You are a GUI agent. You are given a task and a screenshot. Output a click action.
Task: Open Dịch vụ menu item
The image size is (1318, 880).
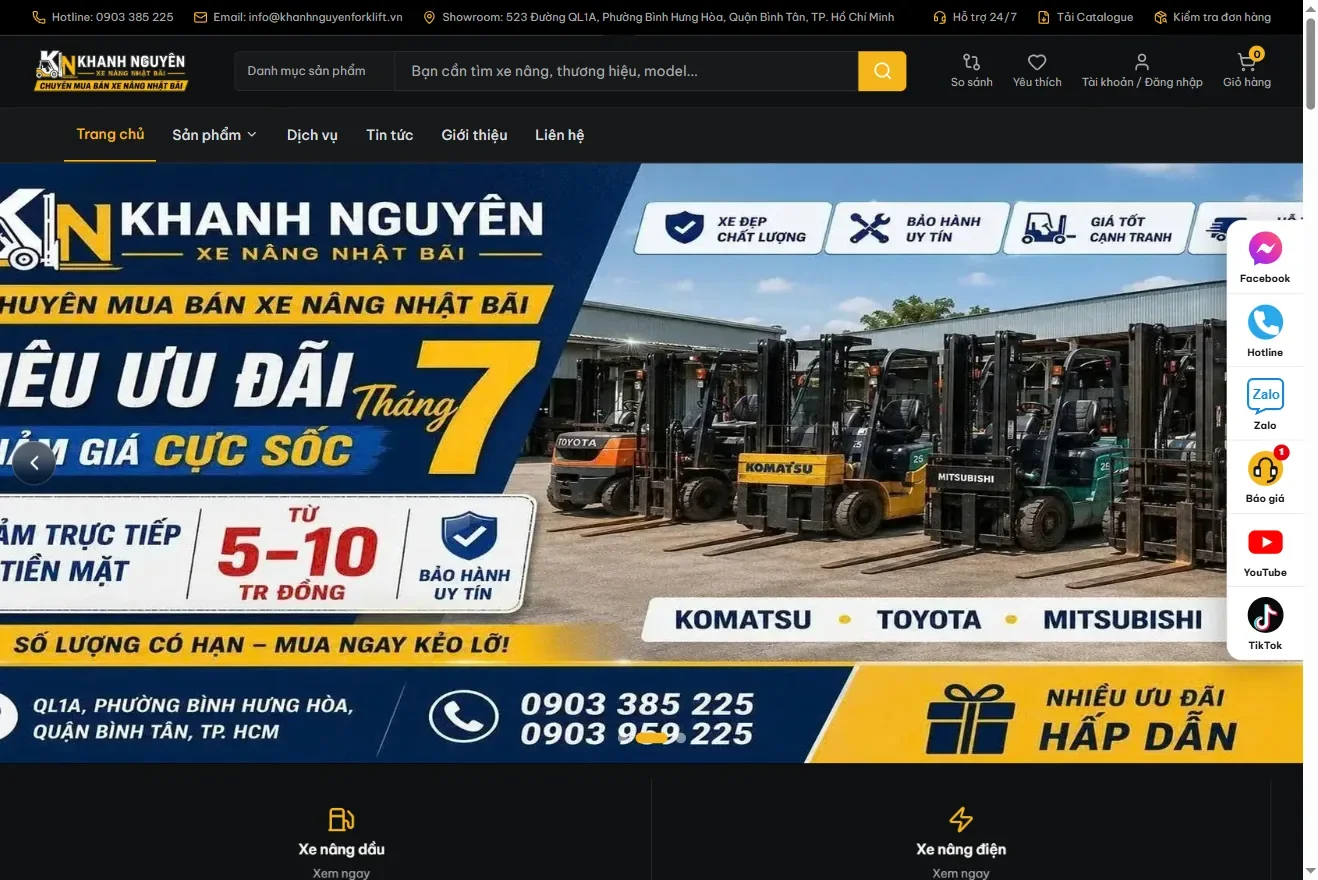click(312, 135)
